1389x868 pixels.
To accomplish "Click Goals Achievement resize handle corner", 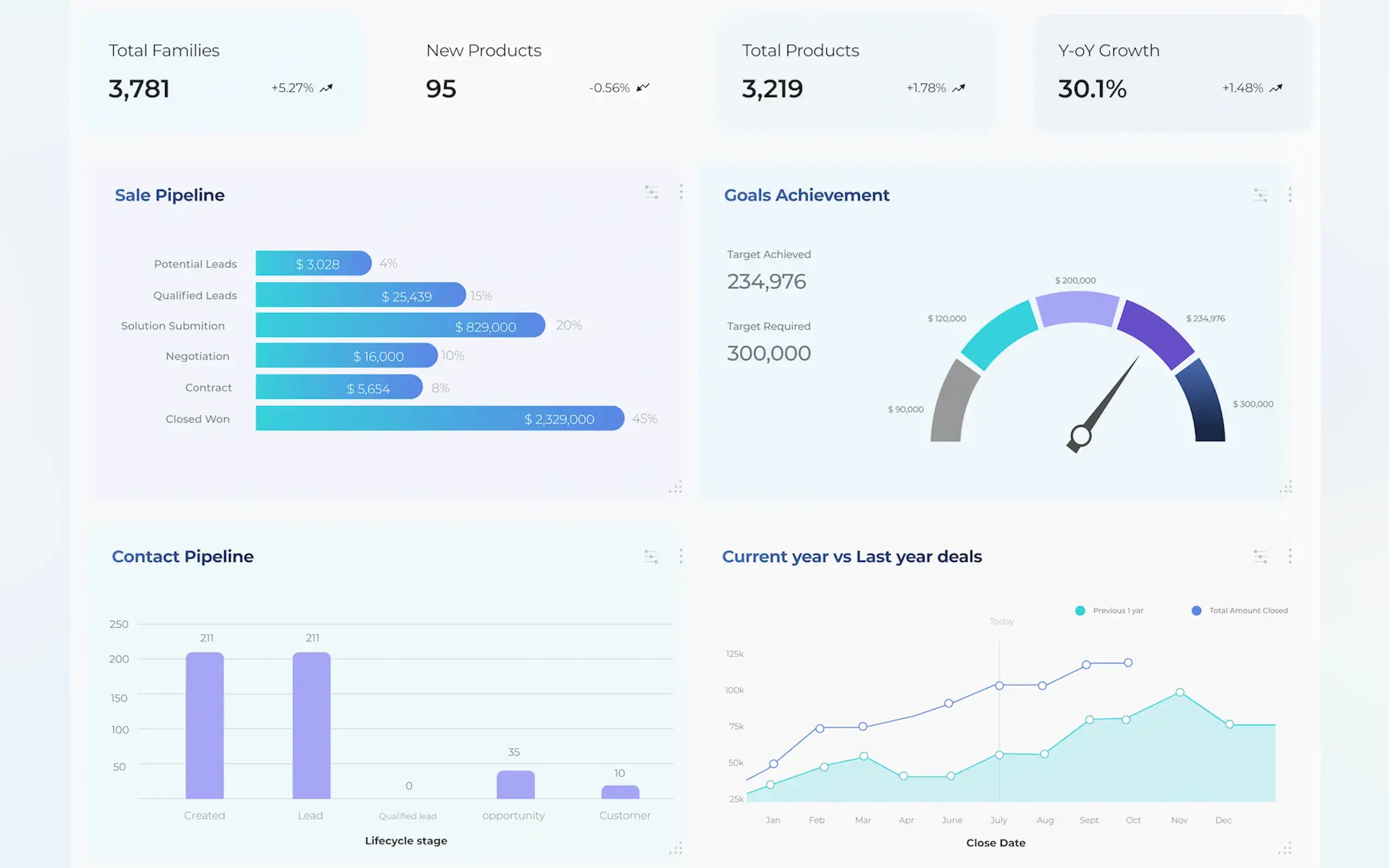I will coord(1286,488).
